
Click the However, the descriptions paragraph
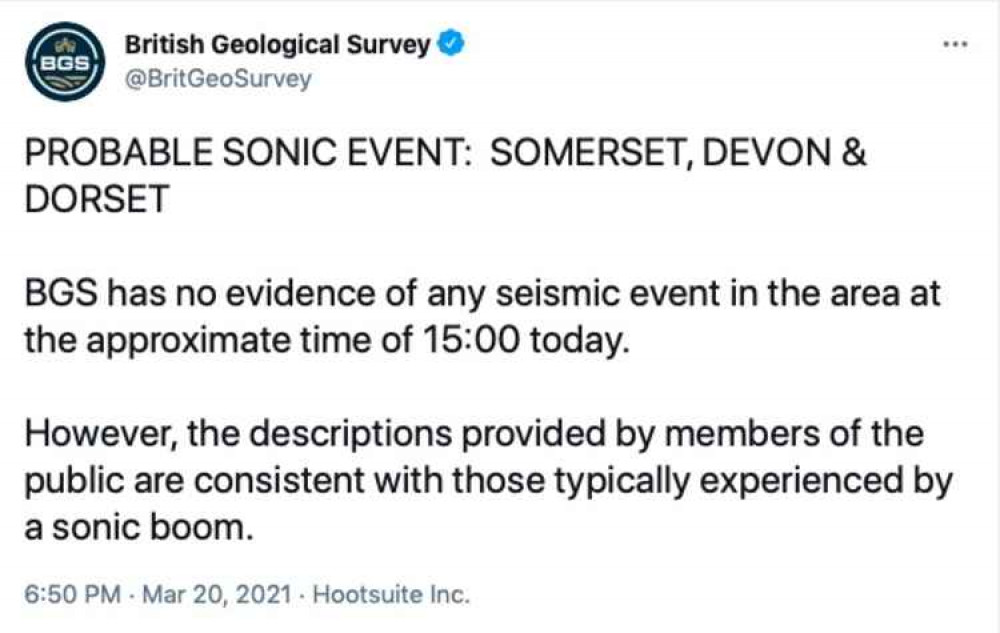coord(489,480)
